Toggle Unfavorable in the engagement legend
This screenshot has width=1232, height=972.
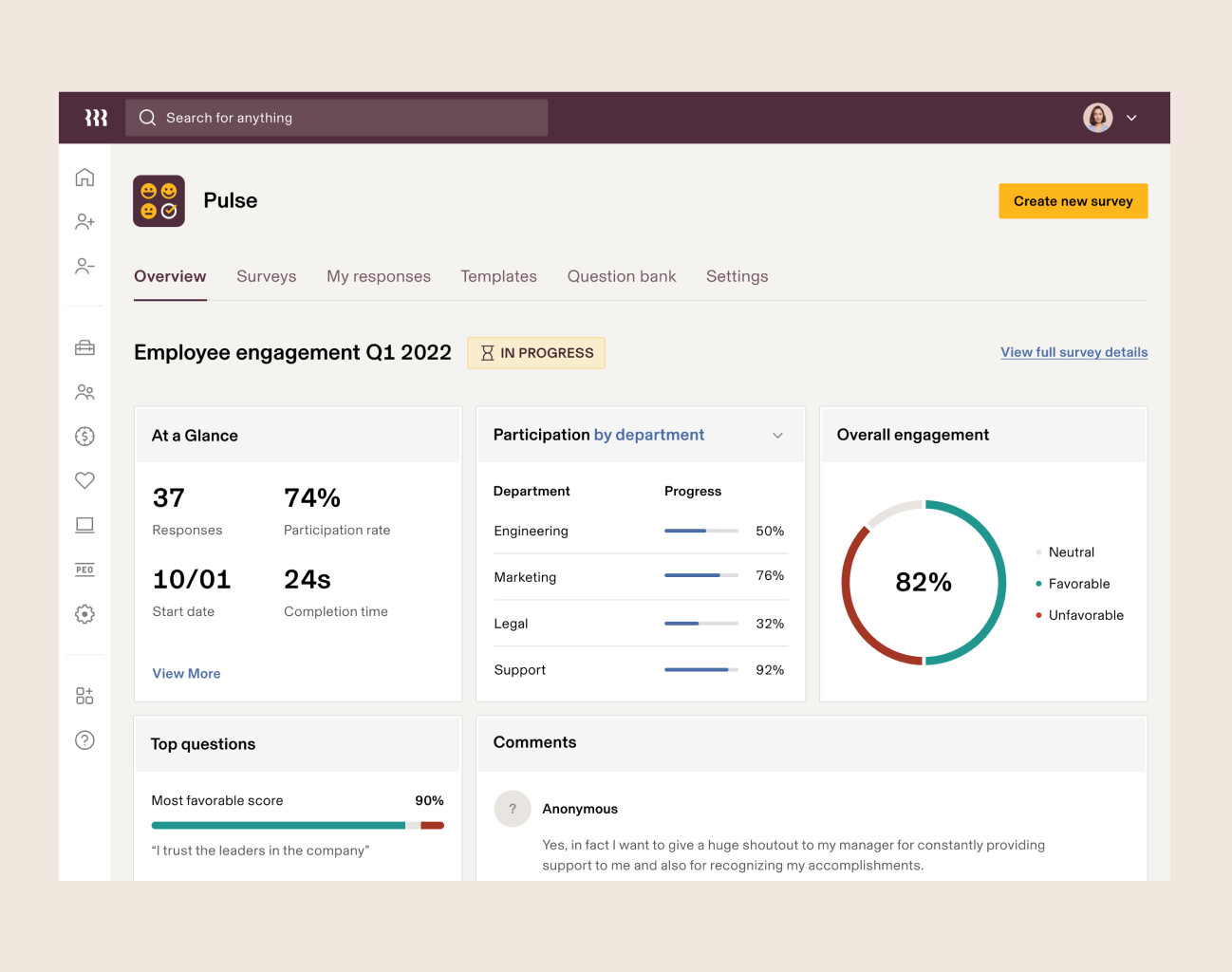(x=1086, y=615)
